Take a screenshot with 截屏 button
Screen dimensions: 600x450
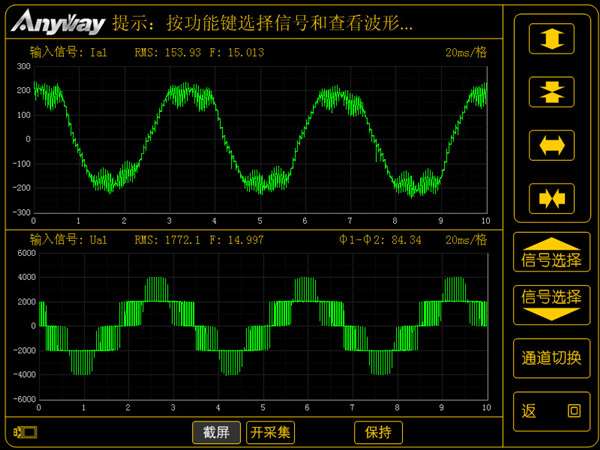[x=217, y=432]
